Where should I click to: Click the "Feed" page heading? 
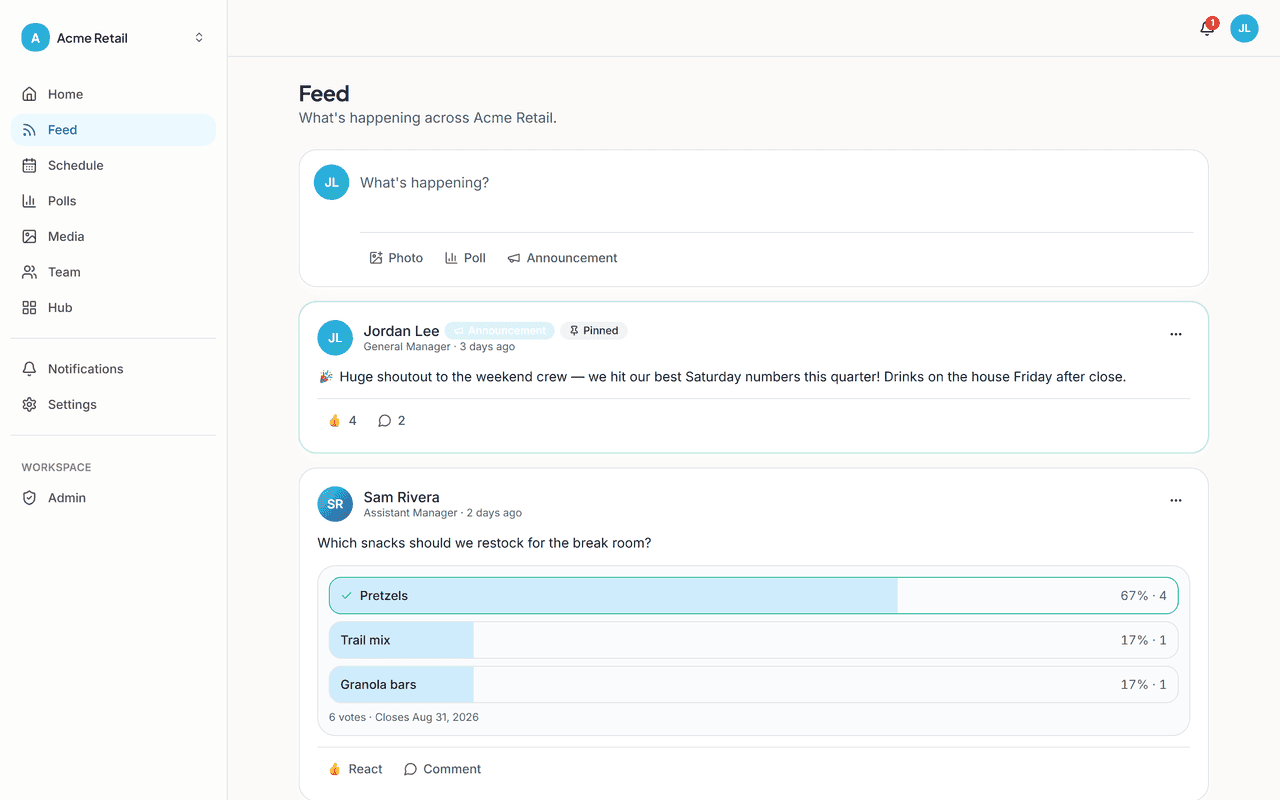(x=324, y=94)
